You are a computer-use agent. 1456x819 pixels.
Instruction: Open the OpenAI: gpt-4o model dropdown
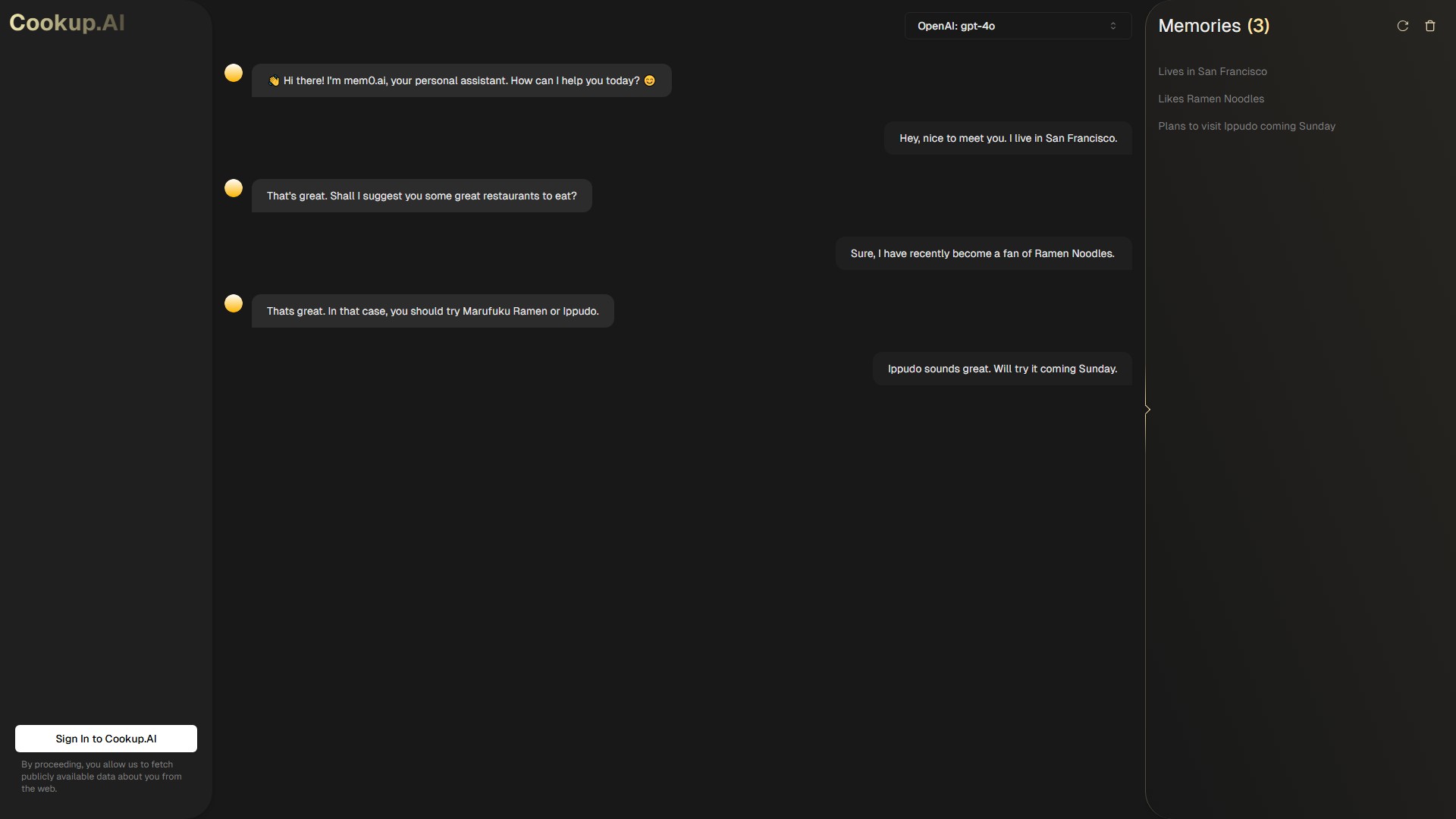(x=1018, y=26)
